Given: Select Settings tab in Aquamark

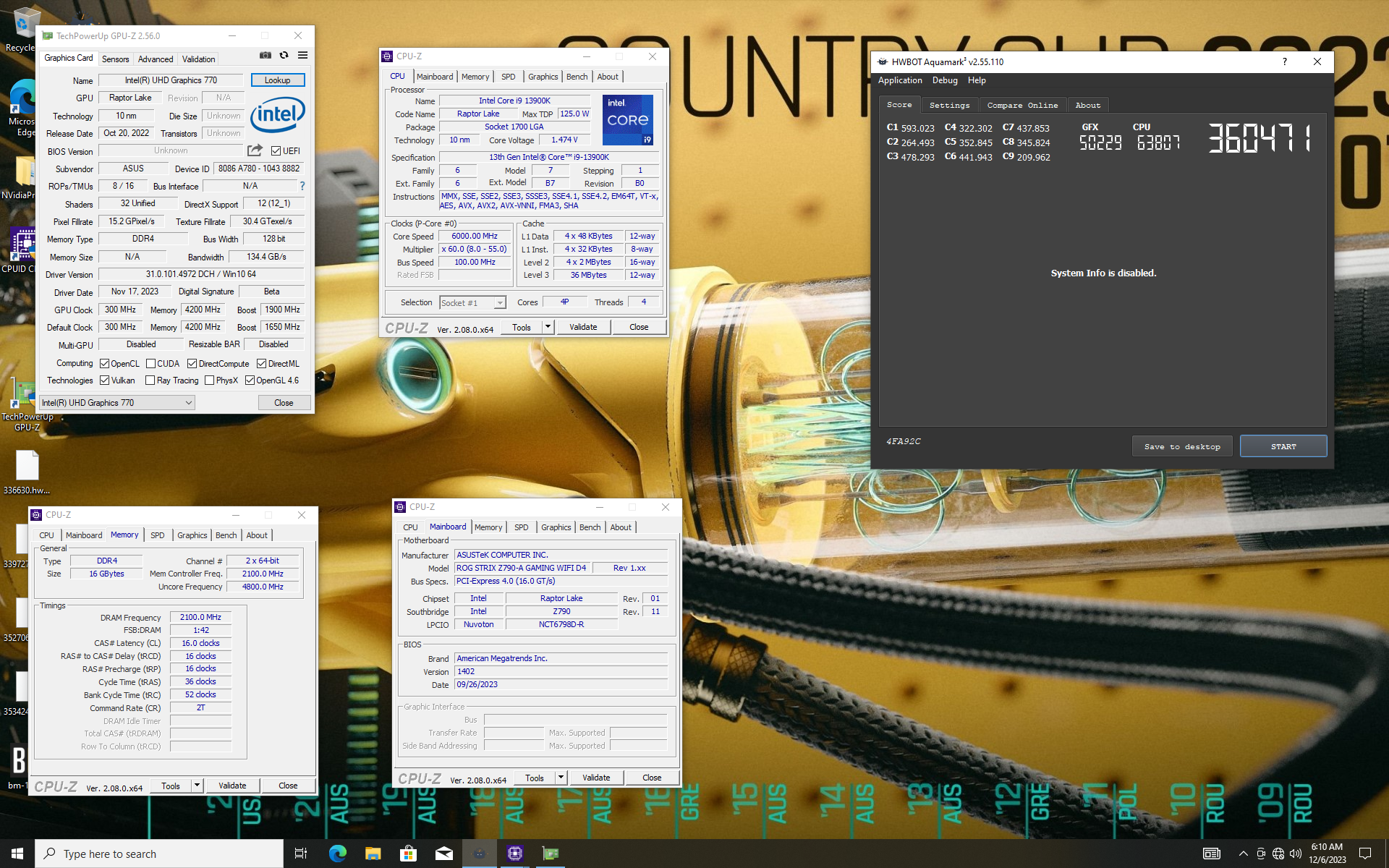Looking at the screenshot, I should [949, 106].
